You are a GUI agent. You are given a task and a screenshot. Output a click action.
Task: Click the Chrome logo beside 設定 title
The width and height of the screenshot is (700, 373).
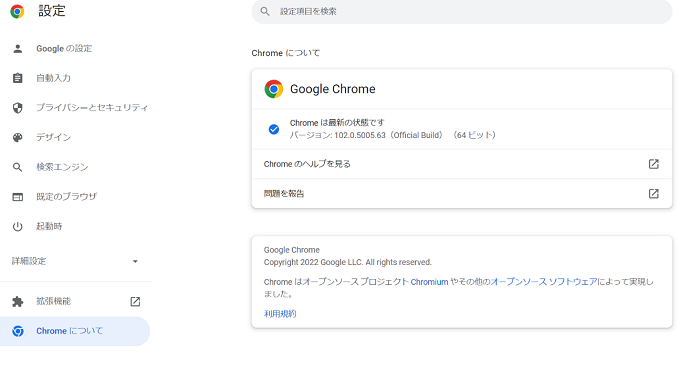[x=17, y=11]
